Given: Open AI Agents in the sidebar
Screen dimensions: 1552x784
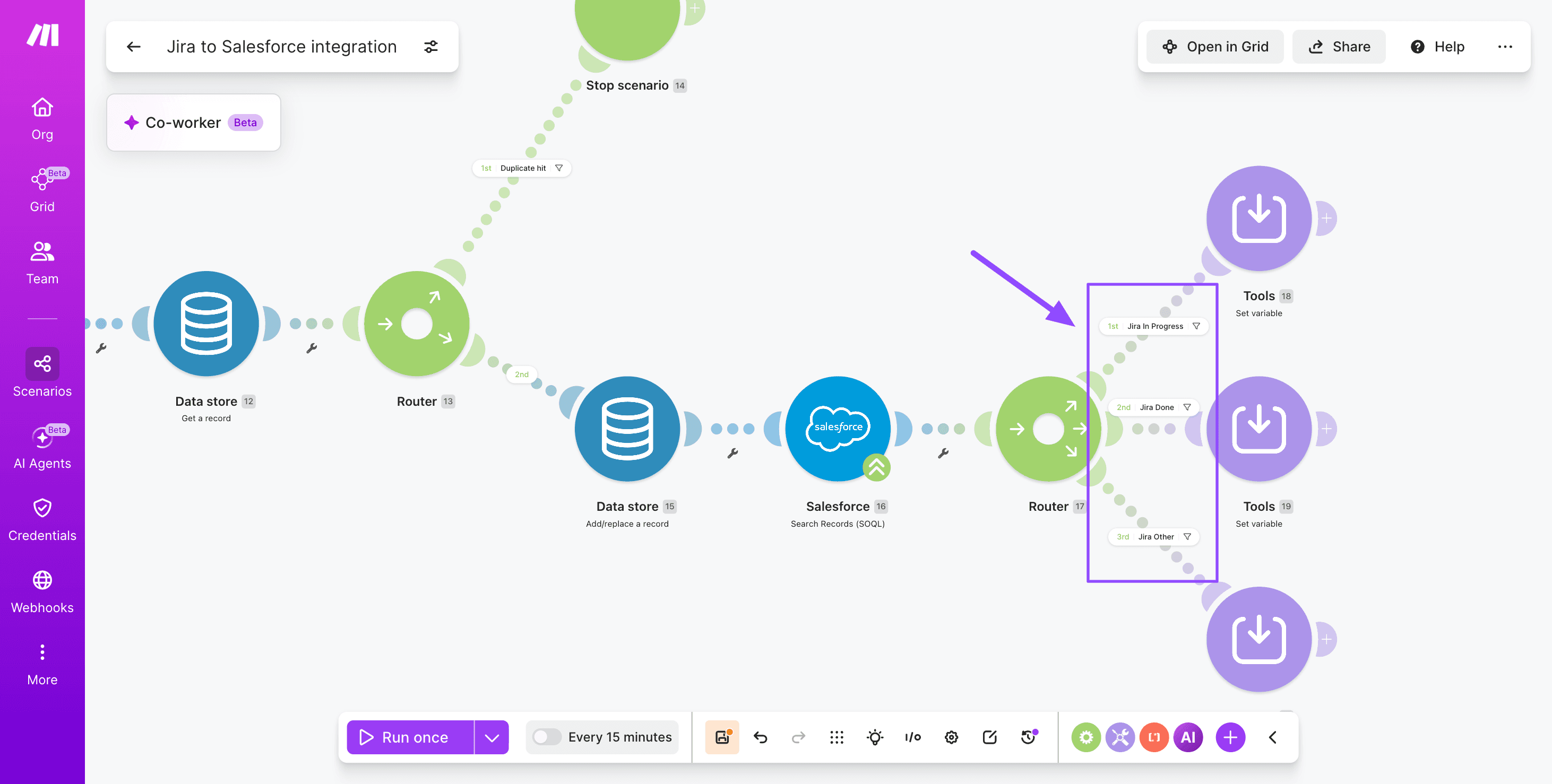Looking at the screenshot, I should point(42,447).
